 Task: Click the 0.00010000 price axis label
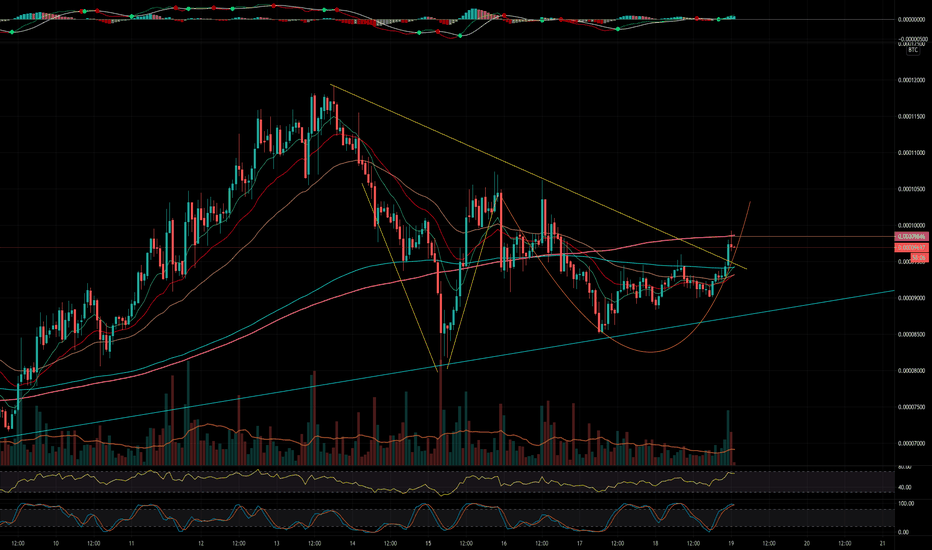click(x=911, y=225)
